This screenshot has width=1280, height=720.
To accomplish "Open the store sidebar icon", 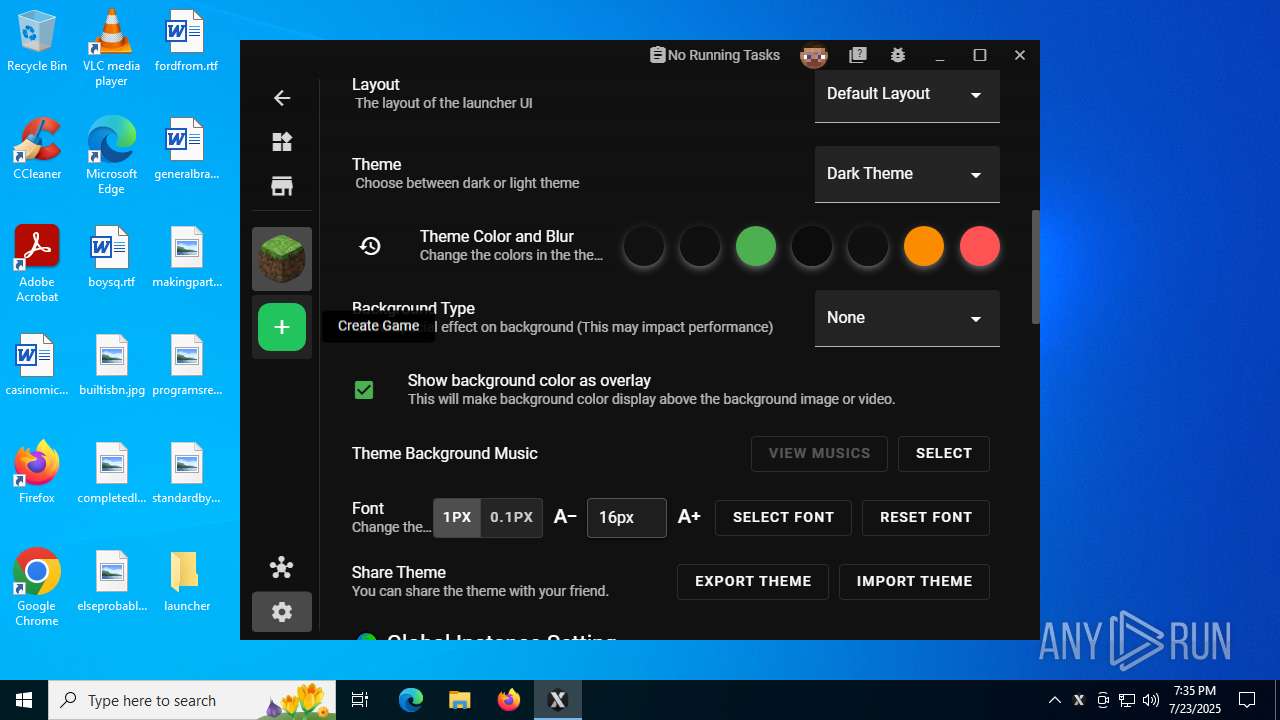I will [282, 186].
